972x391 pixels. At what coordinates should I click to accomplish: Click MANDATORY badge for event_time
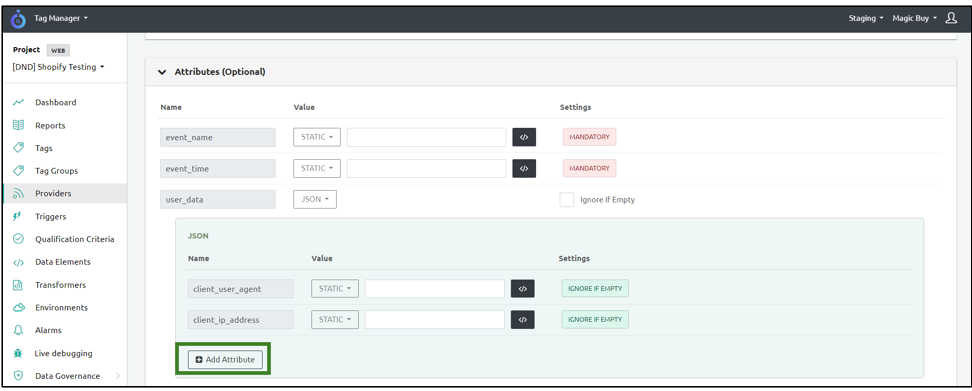tap(590, 168)
